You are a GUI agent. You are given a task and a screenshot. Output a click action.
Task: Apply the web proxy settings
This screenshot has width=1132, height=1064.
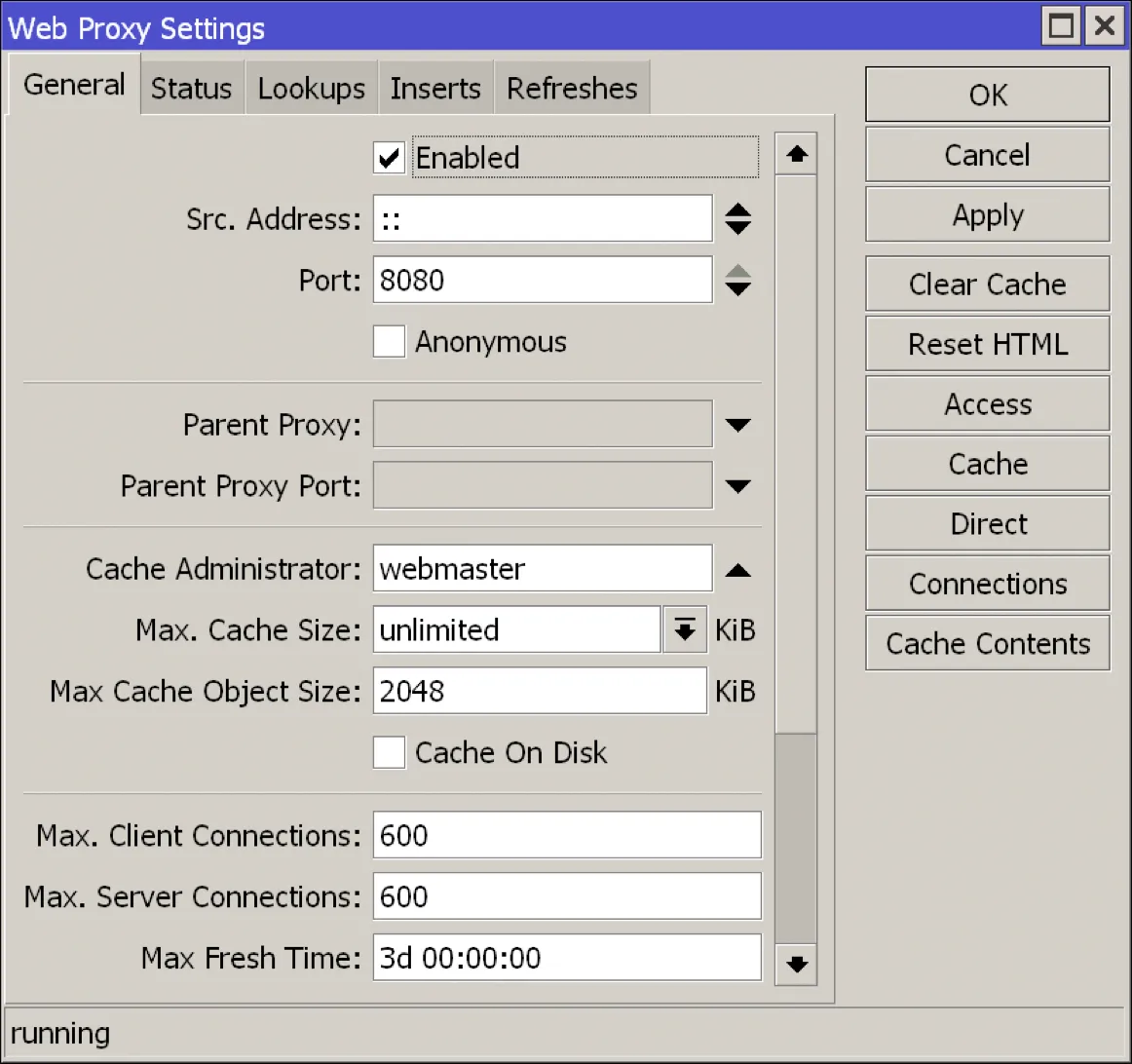(988, 215)
